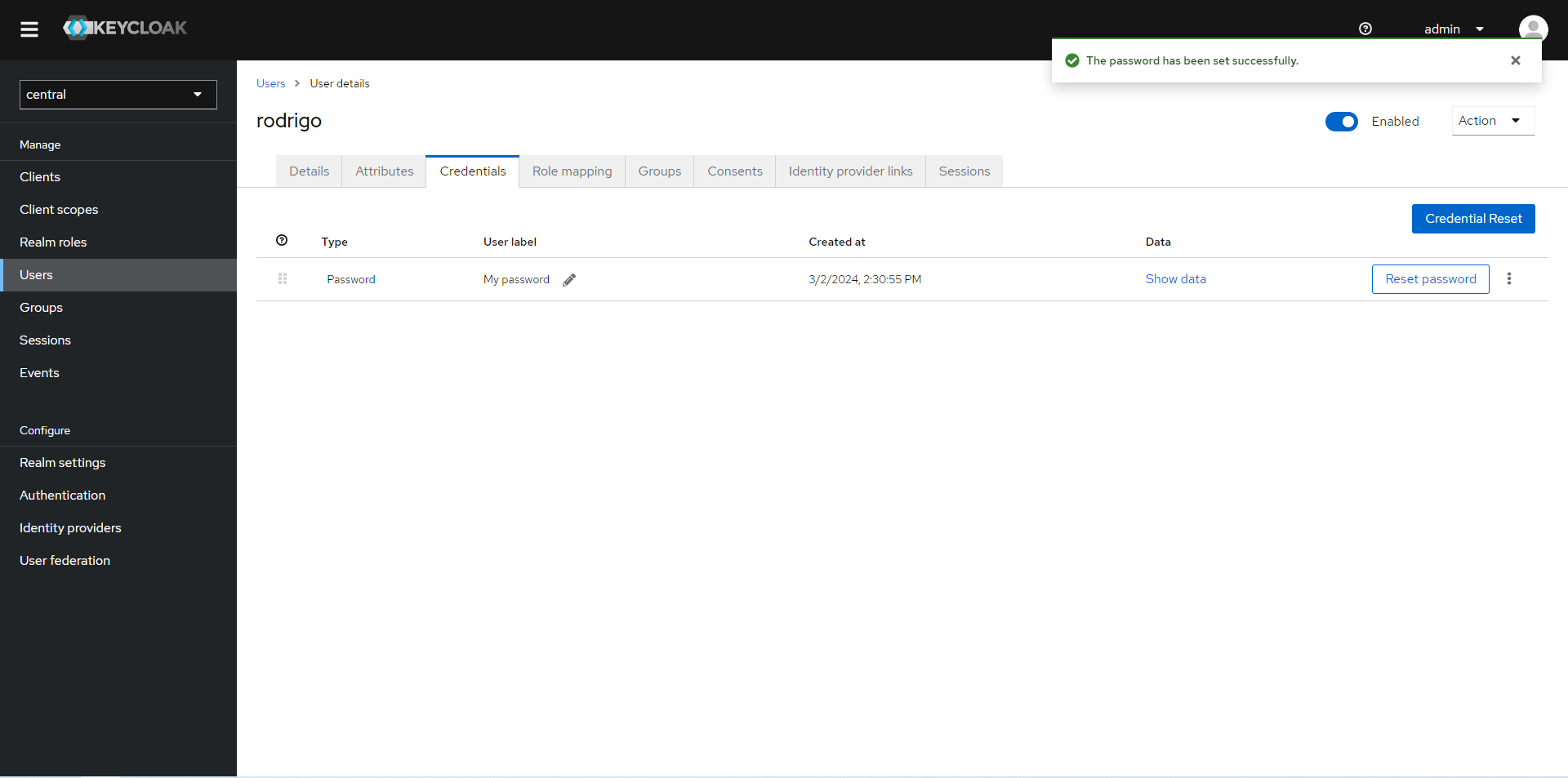Expand the central realm selector
1568x778 pixels.
pyautogui.click(x=118, y=95)
